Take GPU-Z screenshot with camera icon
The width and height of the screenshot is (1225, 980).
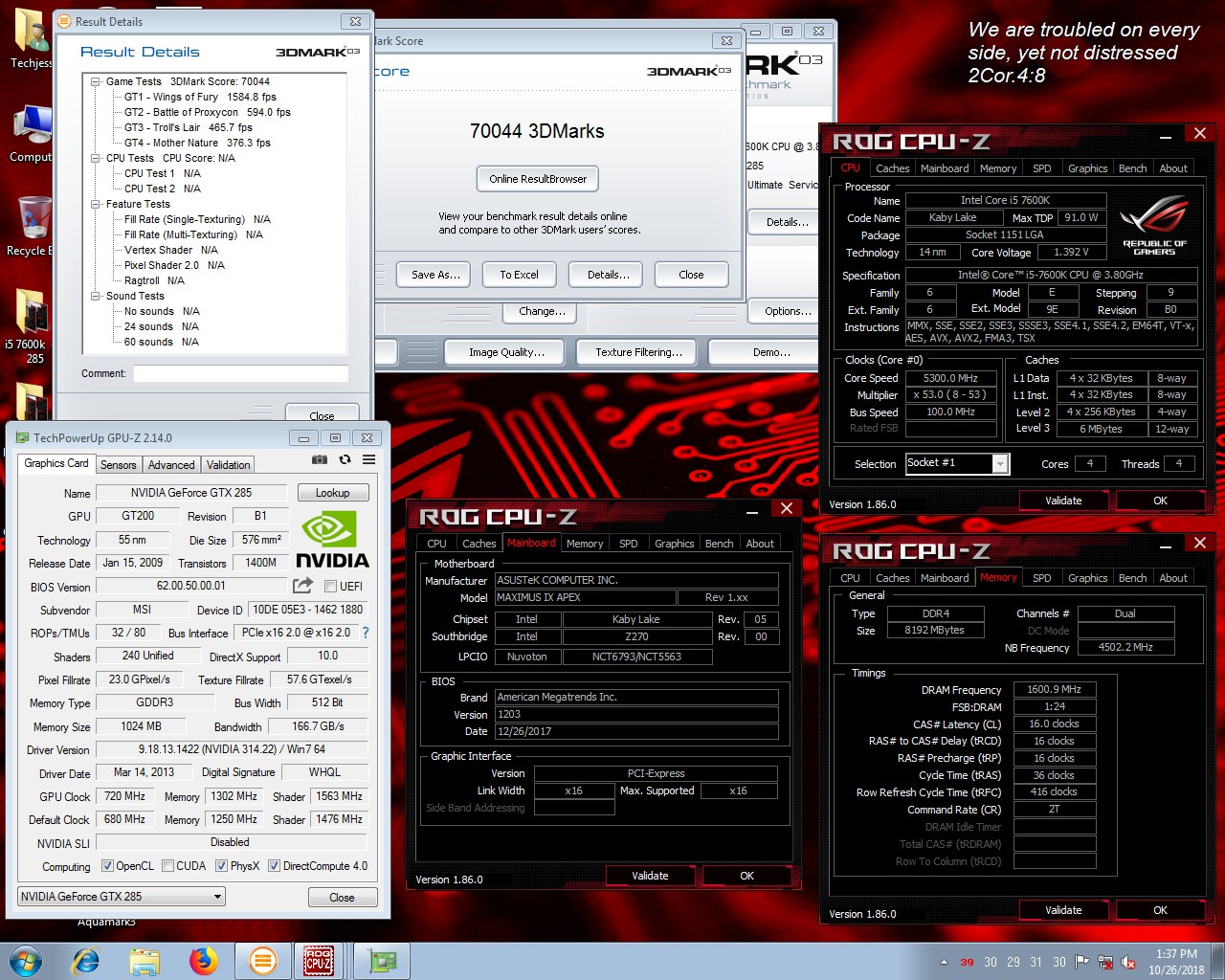pos(320,460)
